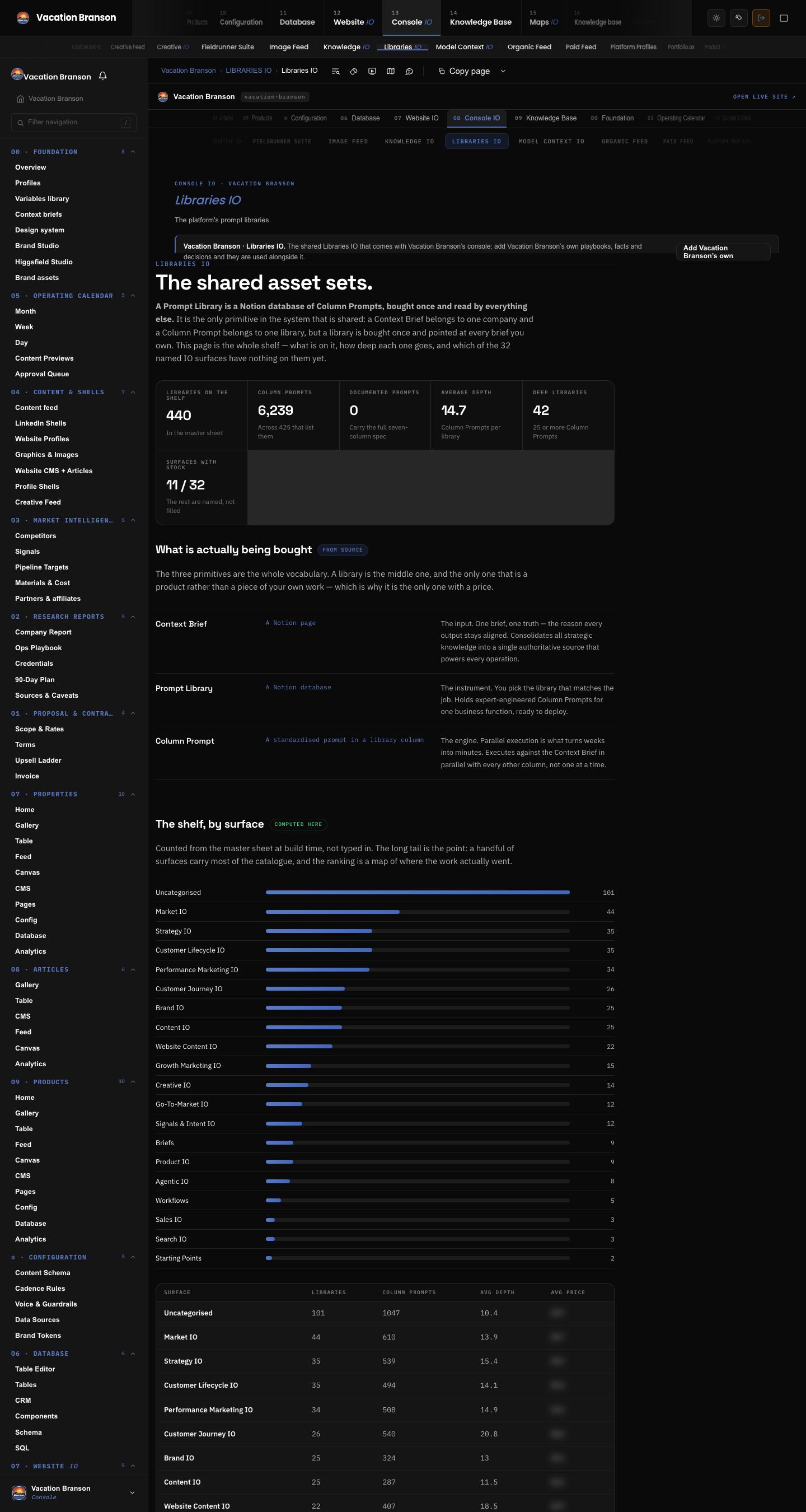
Task: Focus the Filter navigation input
Action: click(74, 123)
